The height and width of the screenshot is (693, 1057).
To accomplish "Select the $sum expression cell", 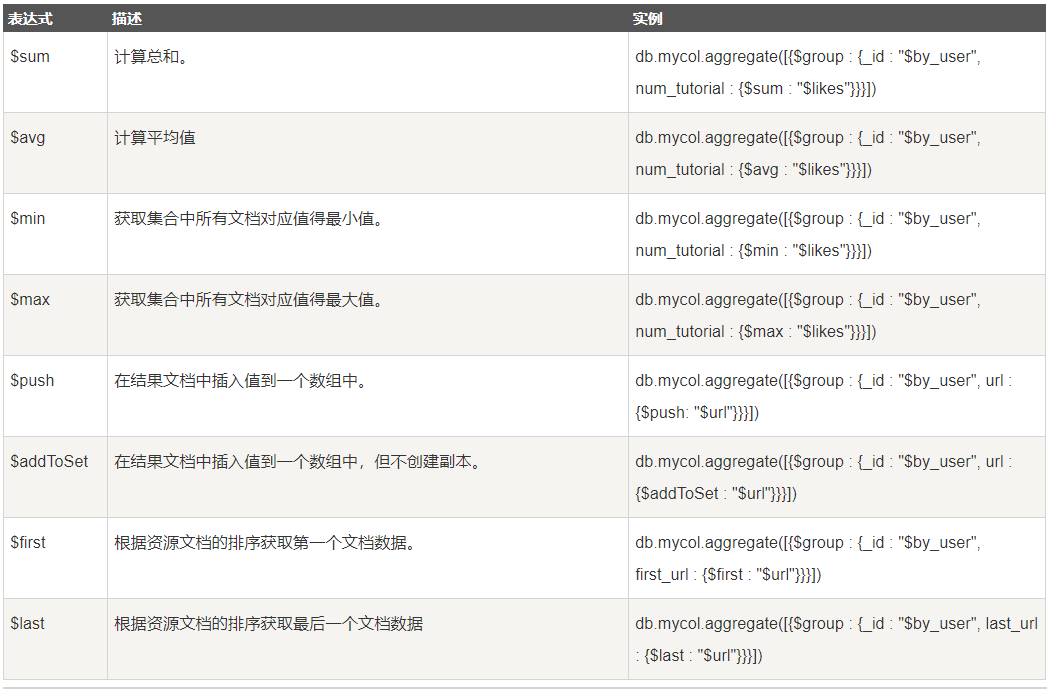I will point(55,72).
